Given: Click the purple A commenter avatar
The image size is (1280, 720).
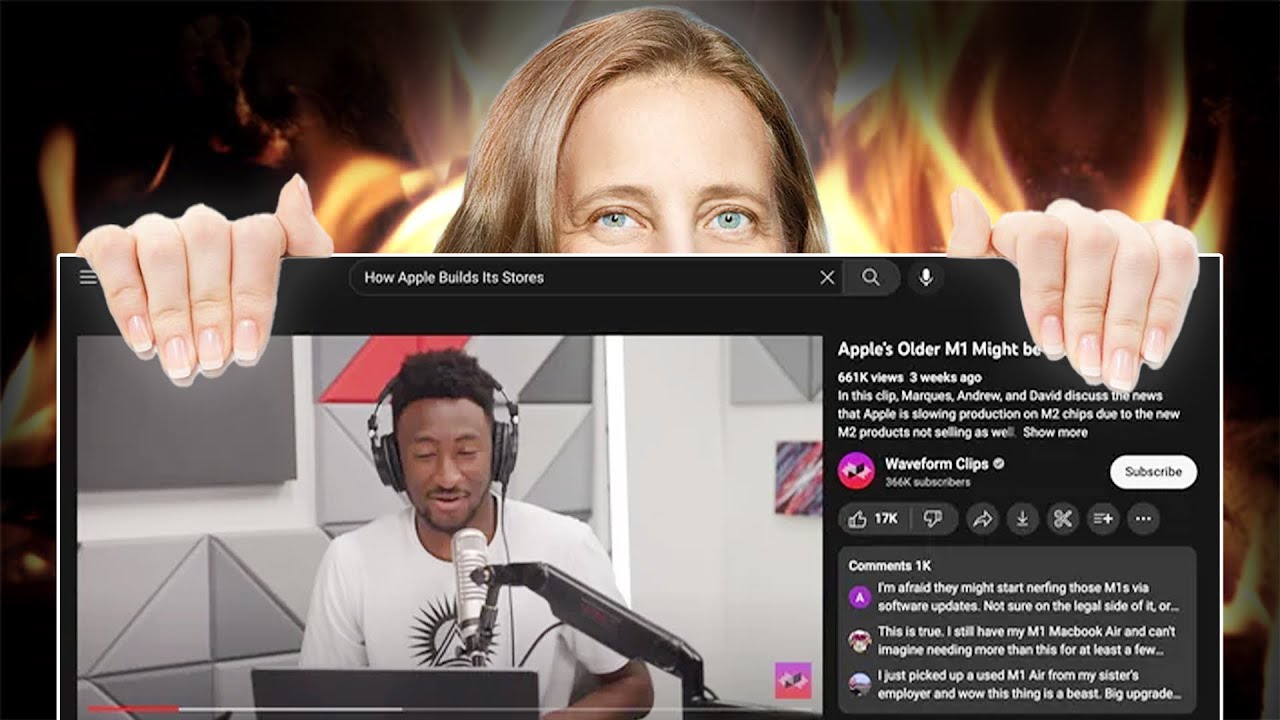Looking at the screenshot, I should pos(859,597).
